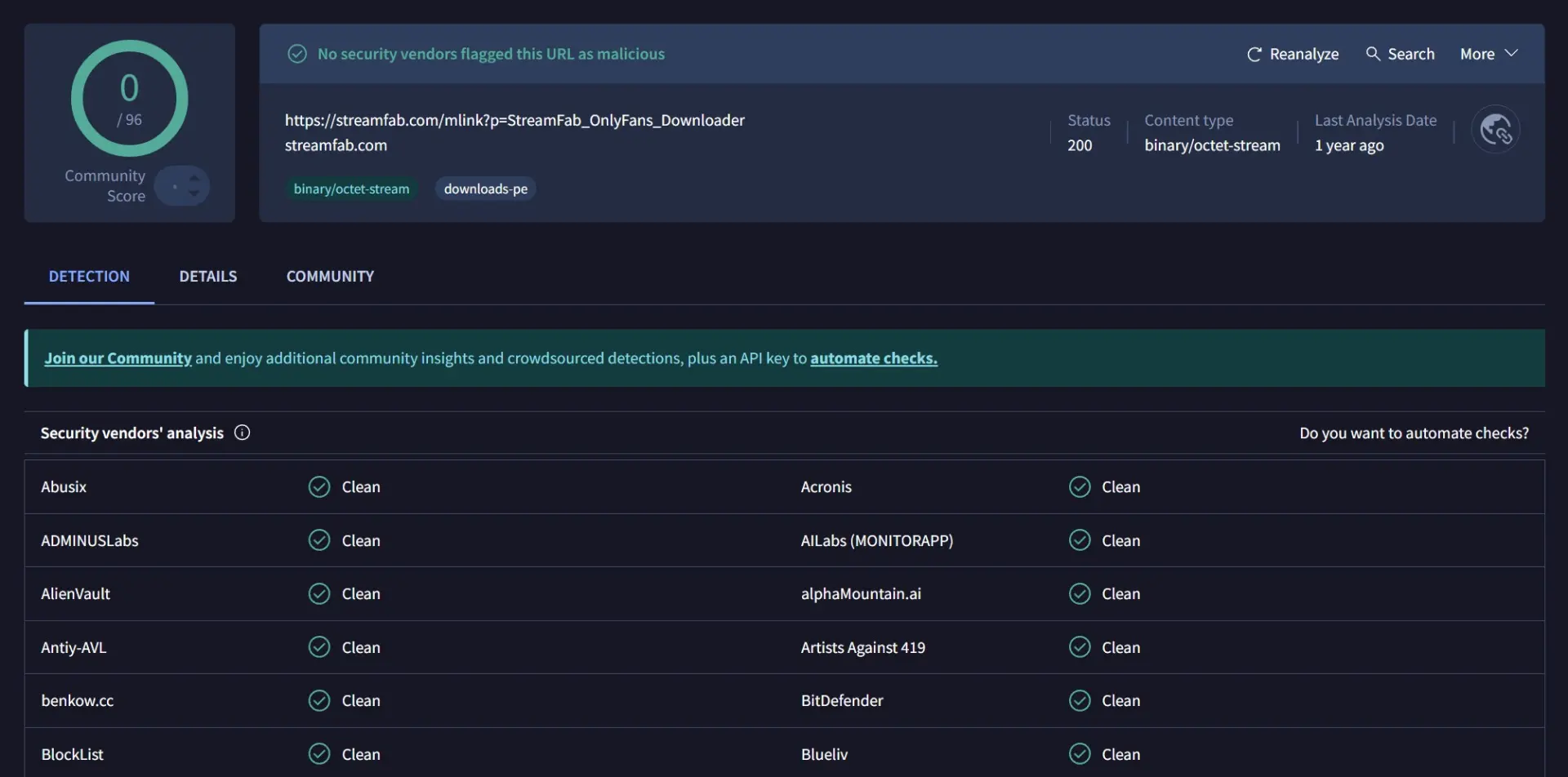Click the Clean check icon for Abusix
This screenshot has width=1568, height=777.
319,486
